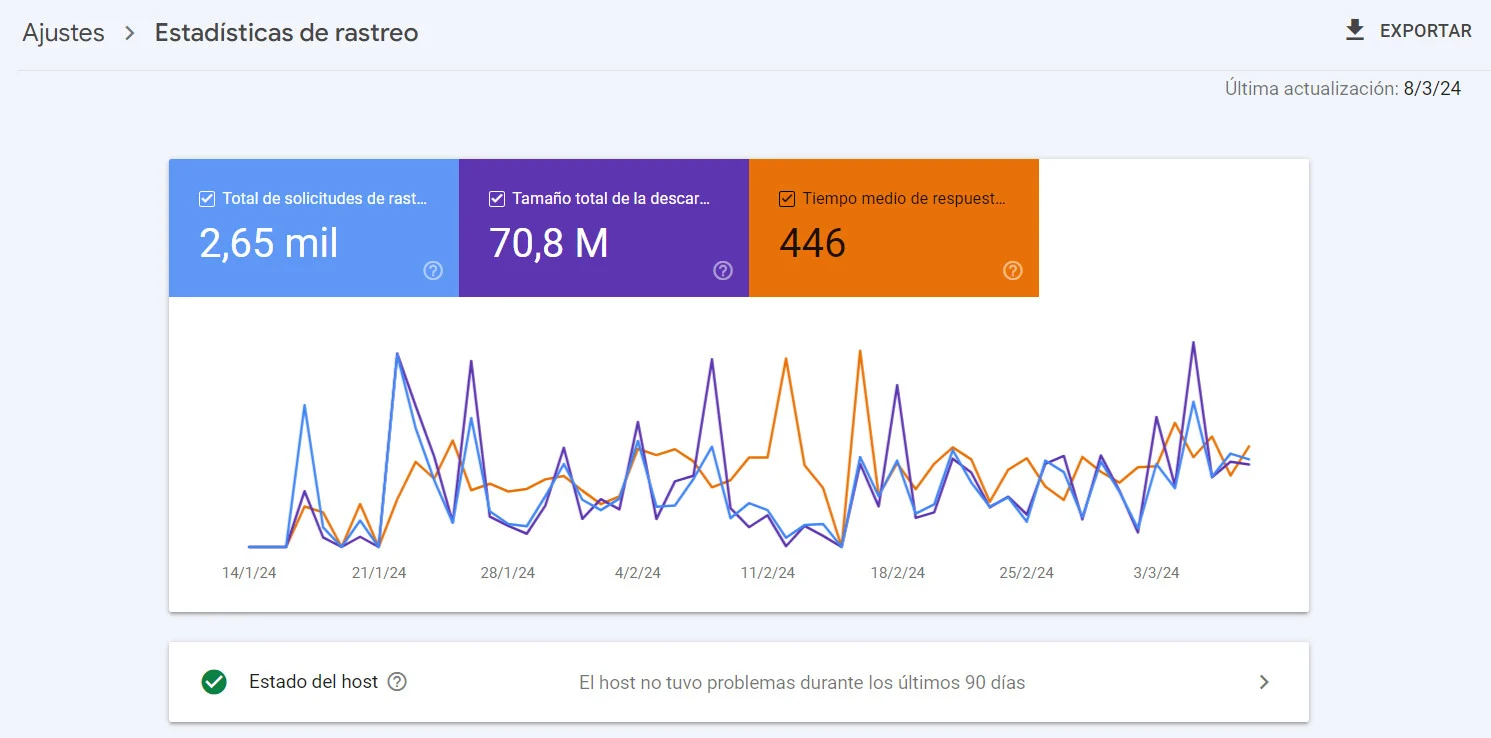The image size is (1491, 738).
Task: Uncheck Tiempo medio de respuesta checkbox
Action: [x=787, y=199]
